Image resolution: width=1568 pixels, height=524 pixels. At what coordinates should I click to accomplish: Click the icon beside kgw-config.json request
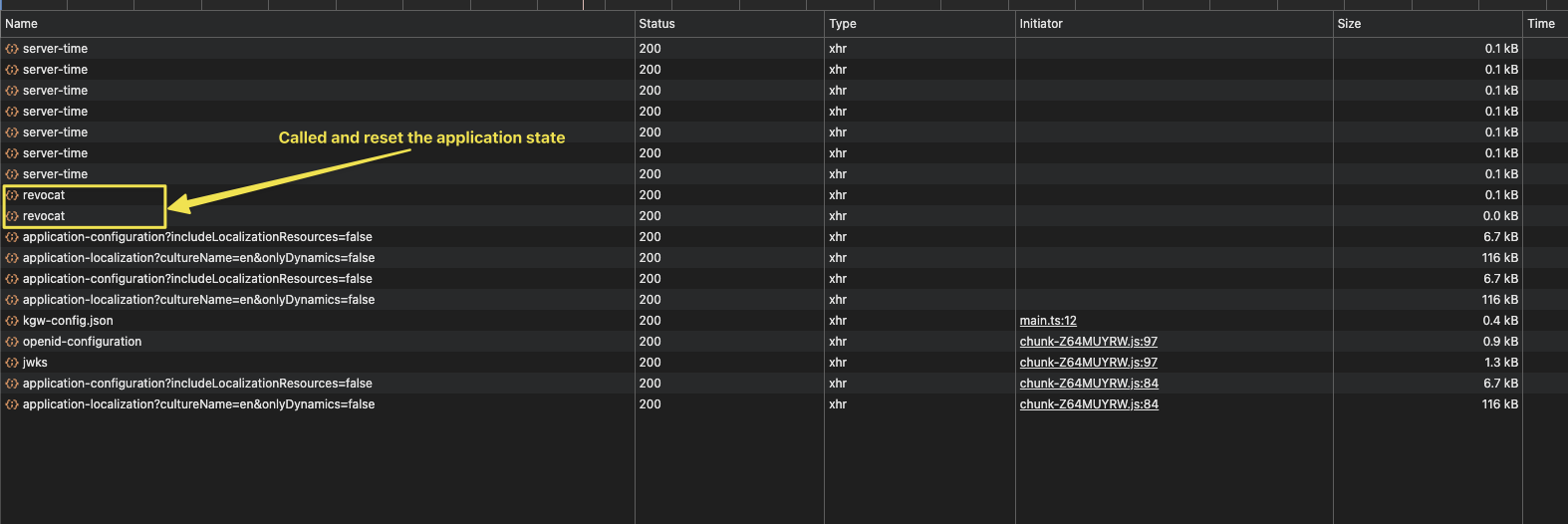tap(12, 321)
